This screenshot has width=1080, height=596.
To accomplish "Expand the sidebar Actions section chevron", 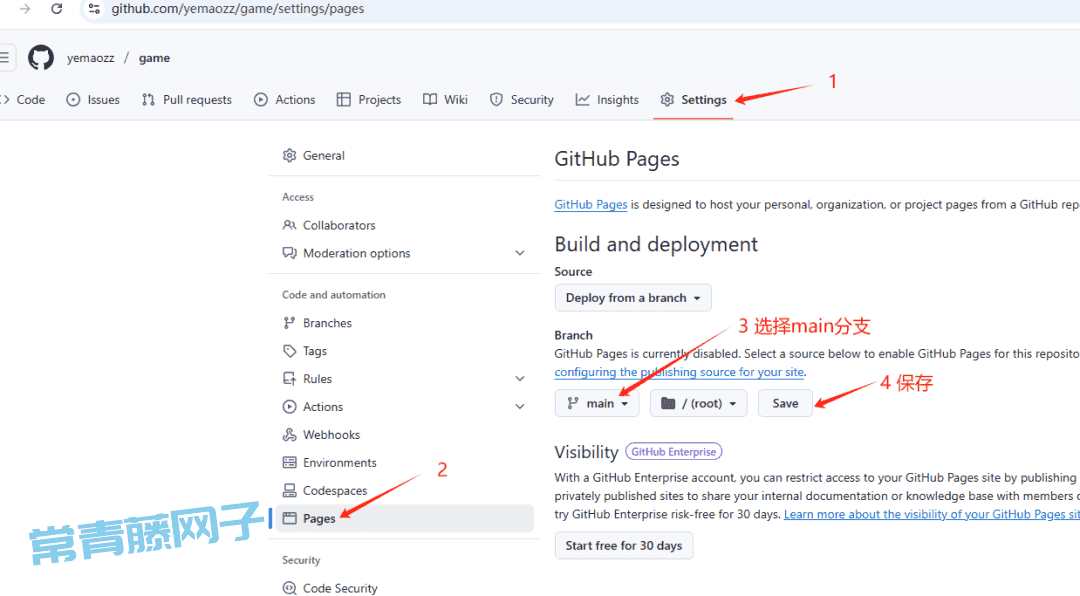I will 520,407.
